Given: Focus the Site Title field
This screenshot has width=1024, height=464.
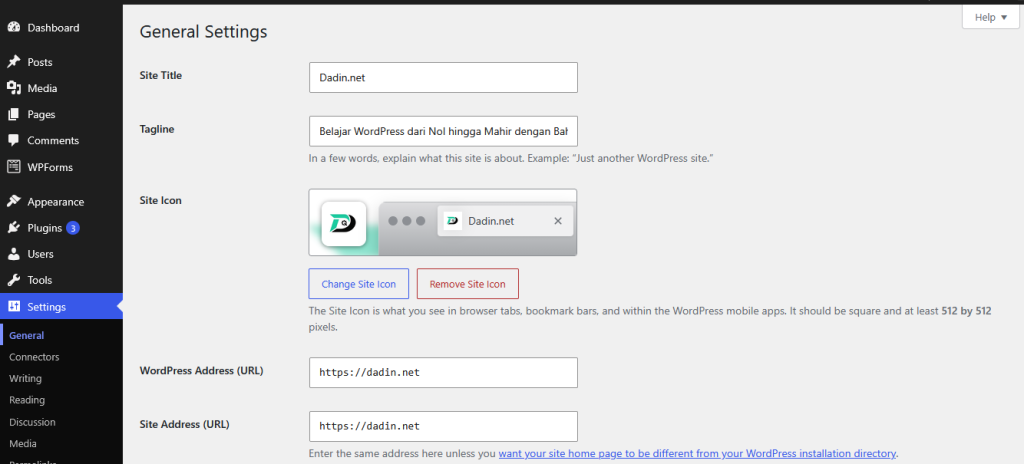Looking at the screenshot, I should 443,77.
